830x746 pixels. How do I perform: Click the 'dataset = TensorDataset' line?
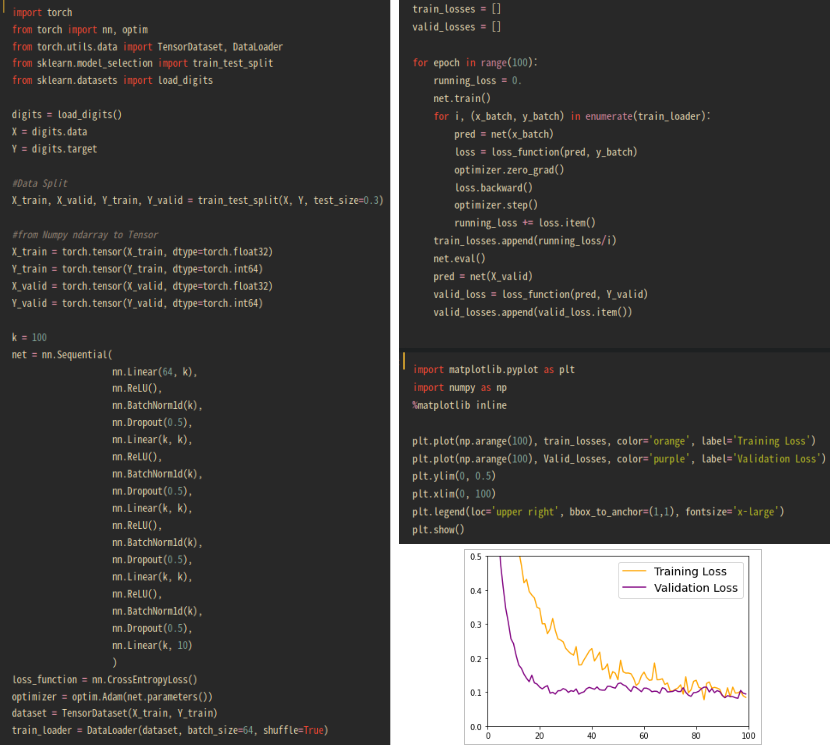point(114,713)
